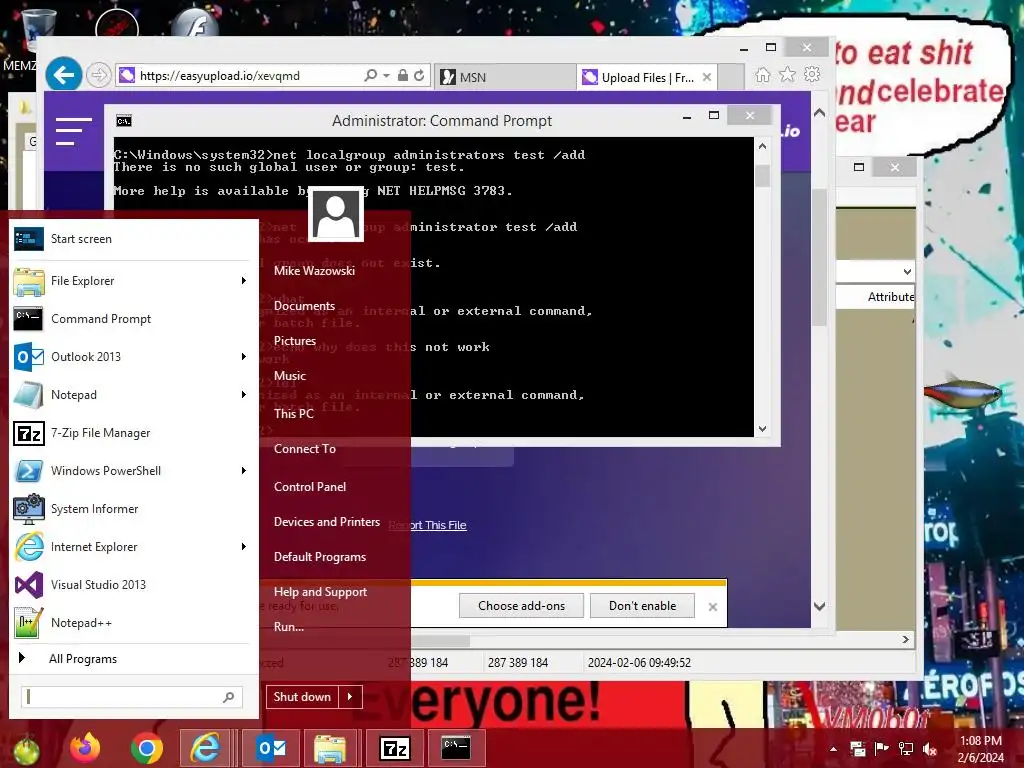The height and width of the screenshot is (768, 1024).
Task: Switch to the MSN tab
Action: point(505,77)
